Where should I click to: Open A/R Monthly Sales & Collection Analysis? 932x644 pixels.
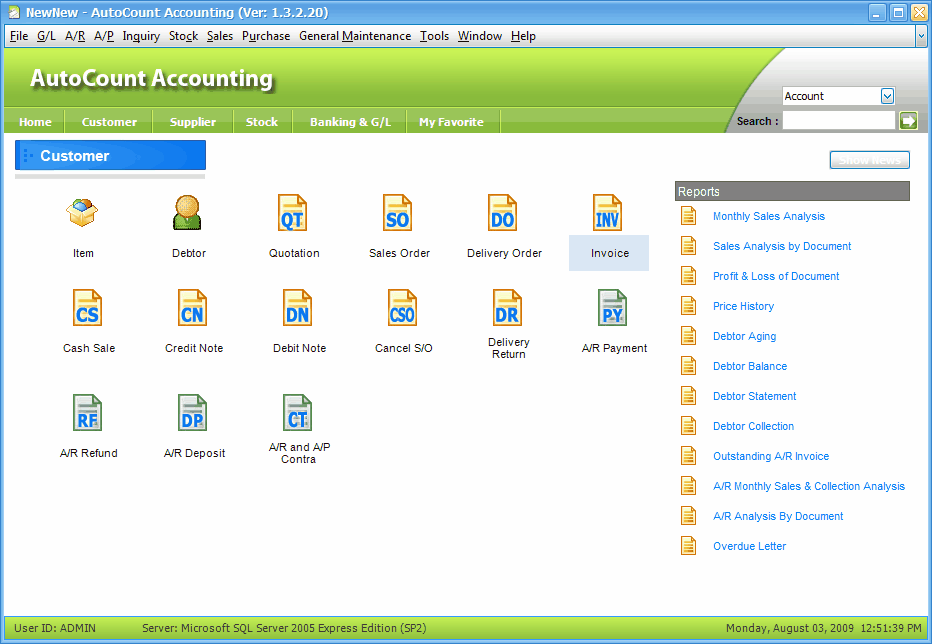(x=808, y=486)
